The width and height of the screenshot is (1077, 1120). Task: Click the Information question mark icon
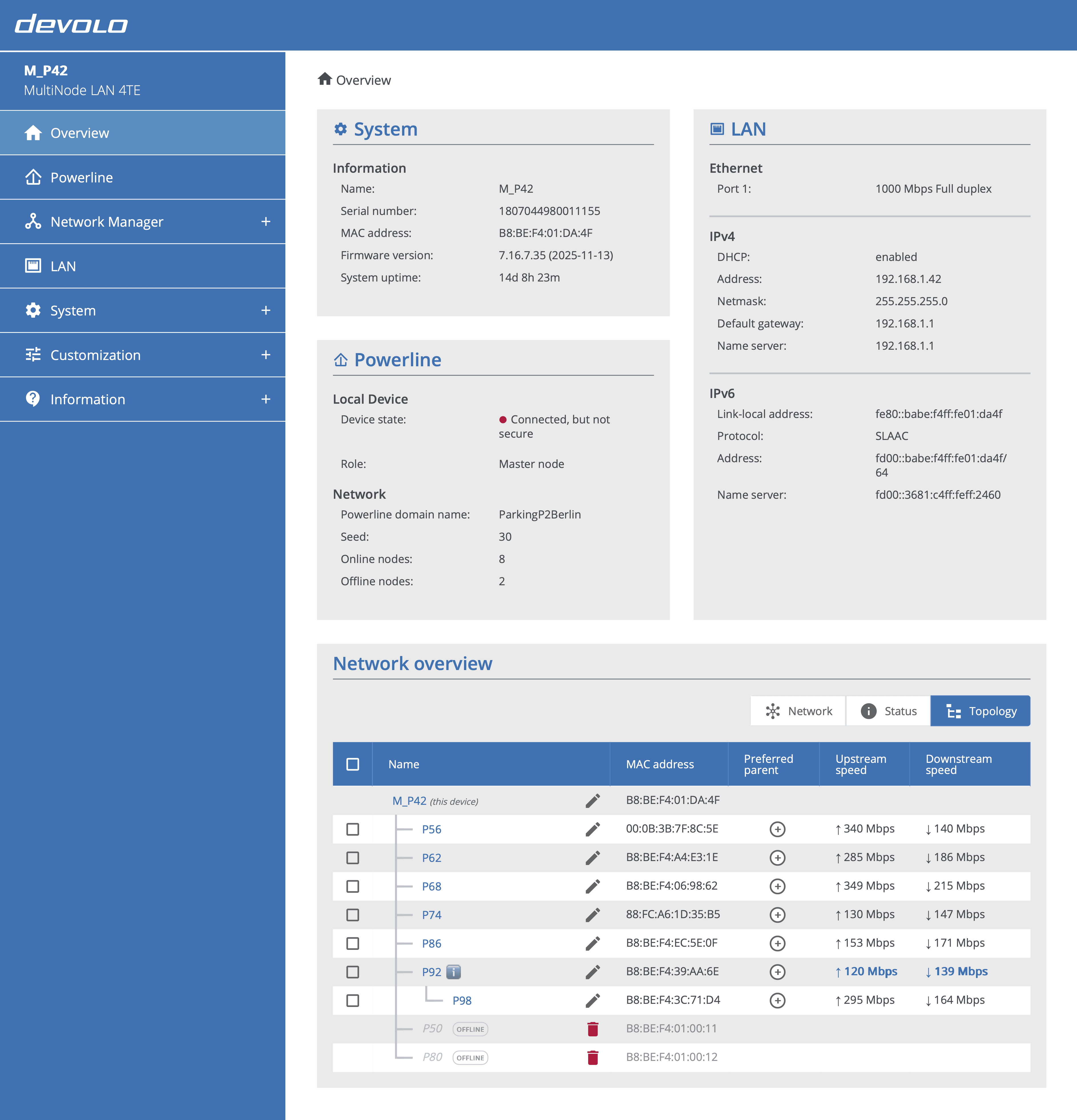(33, 399)
